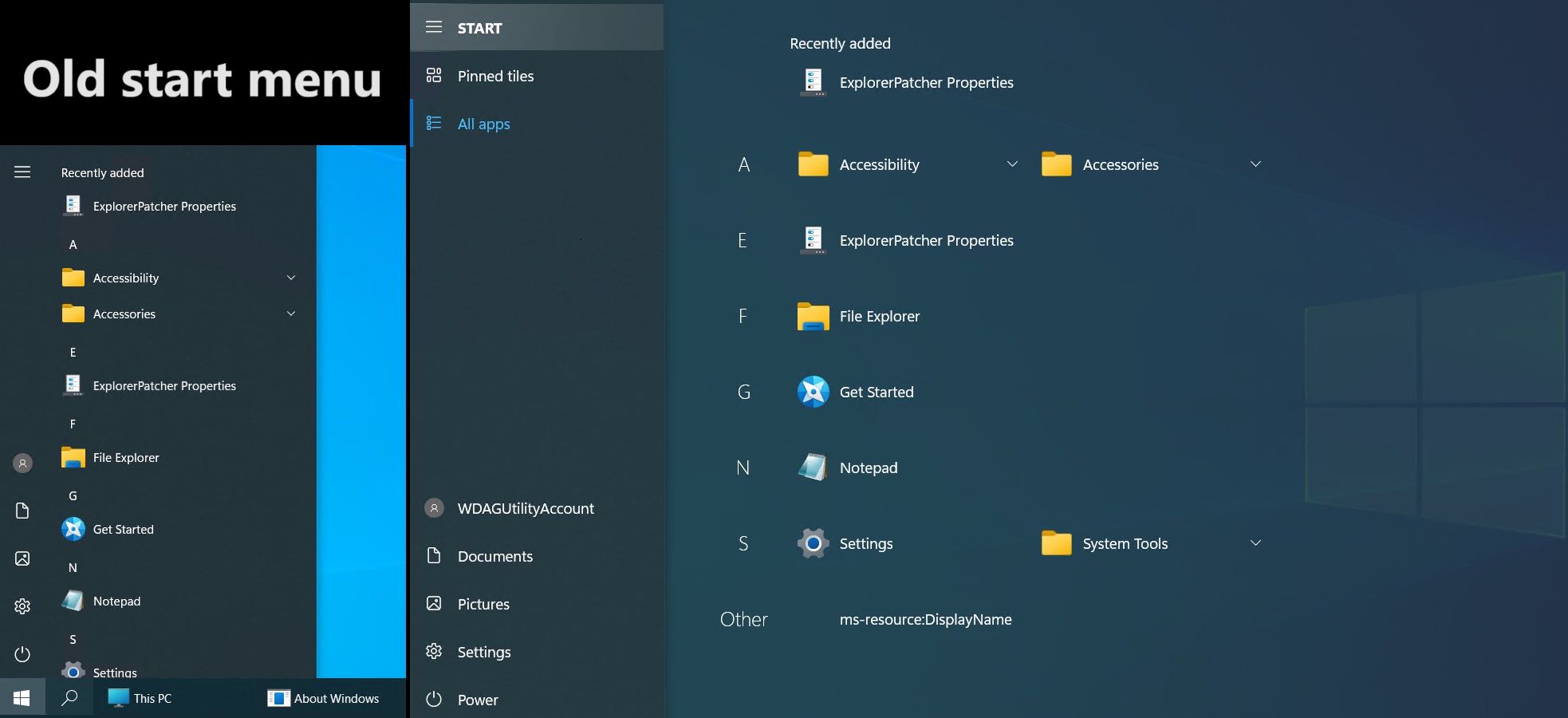Open This PC from the taskbar
Screen dimensions: 1568x718
click(x=140, y=698)
